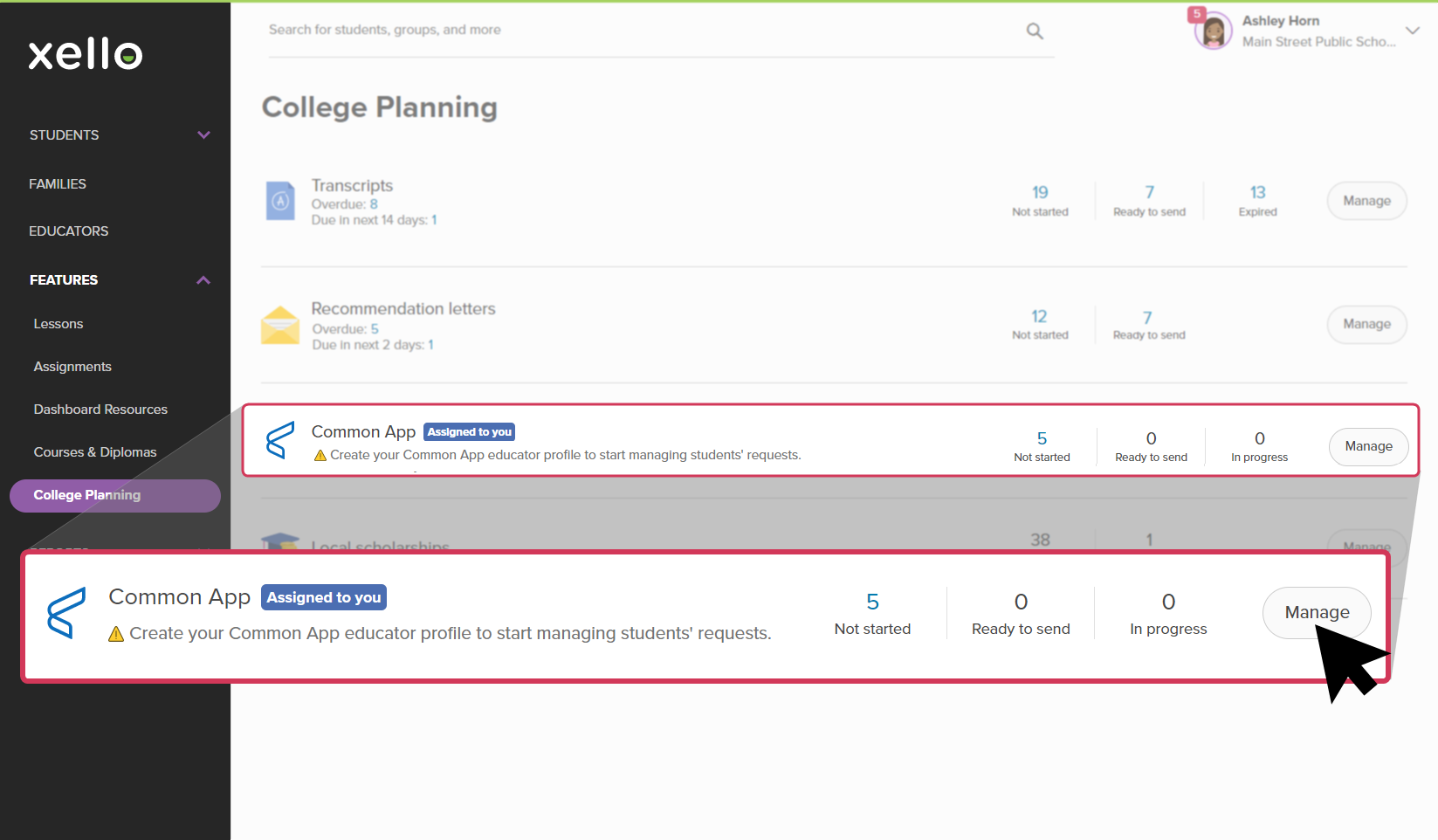The width and height of the screenshot is (1438, 840).
Task: Go to Lessons under Features
Action: 58,324
